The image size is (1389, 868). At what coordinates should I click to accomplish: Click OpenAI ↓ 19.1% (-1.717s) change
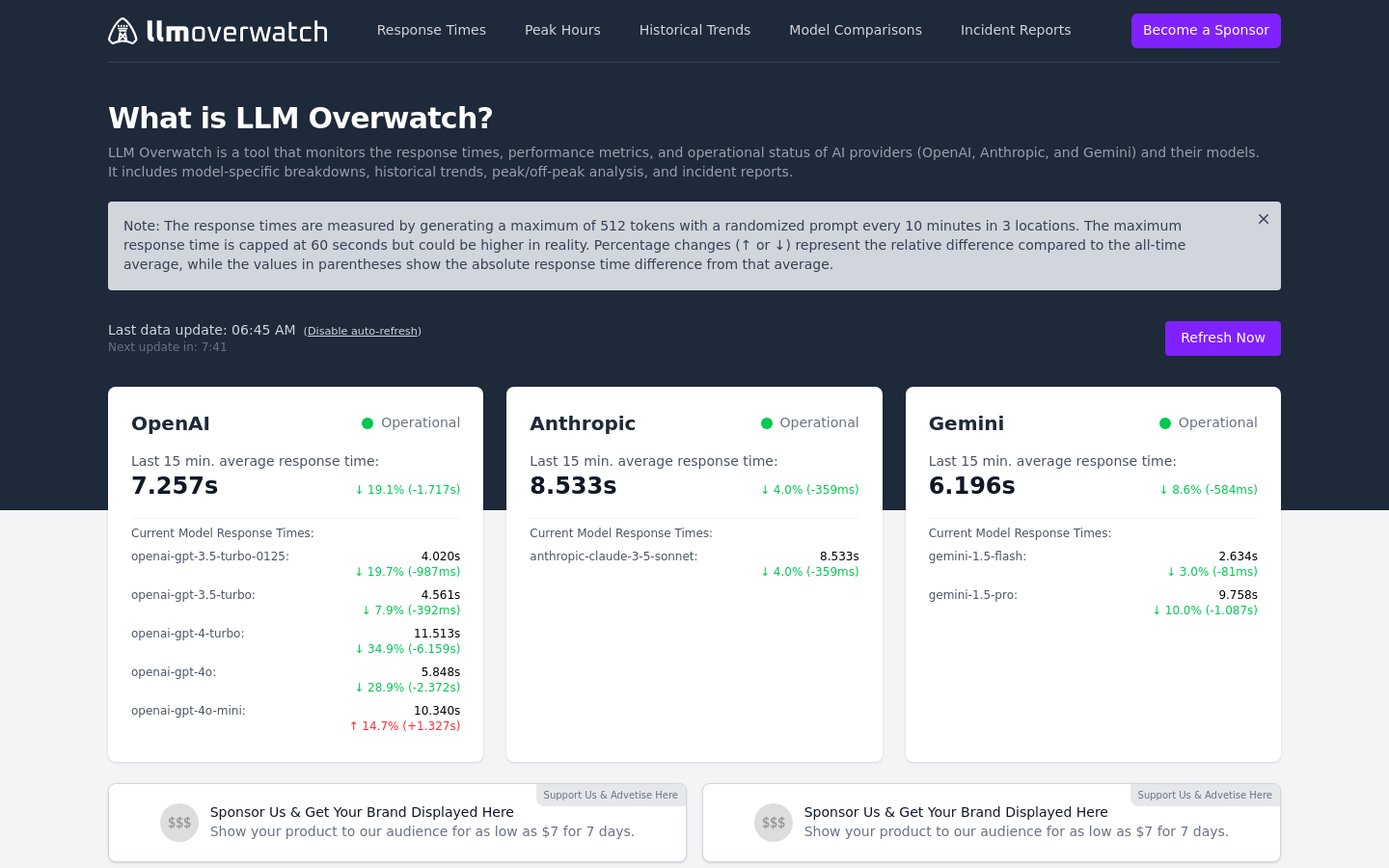click(x=408, y=490)
